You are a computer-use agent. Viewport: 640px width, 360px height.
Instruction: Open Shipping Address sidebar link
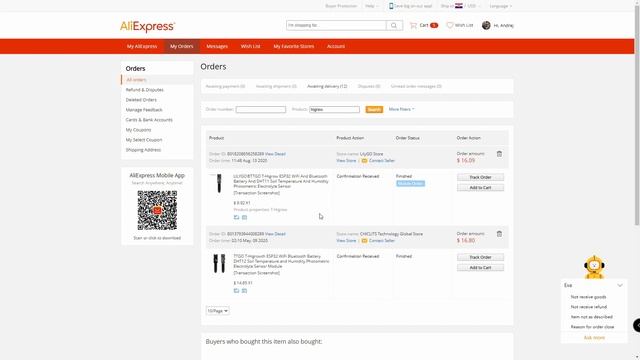pyautogui.click(x=143, y=150)
